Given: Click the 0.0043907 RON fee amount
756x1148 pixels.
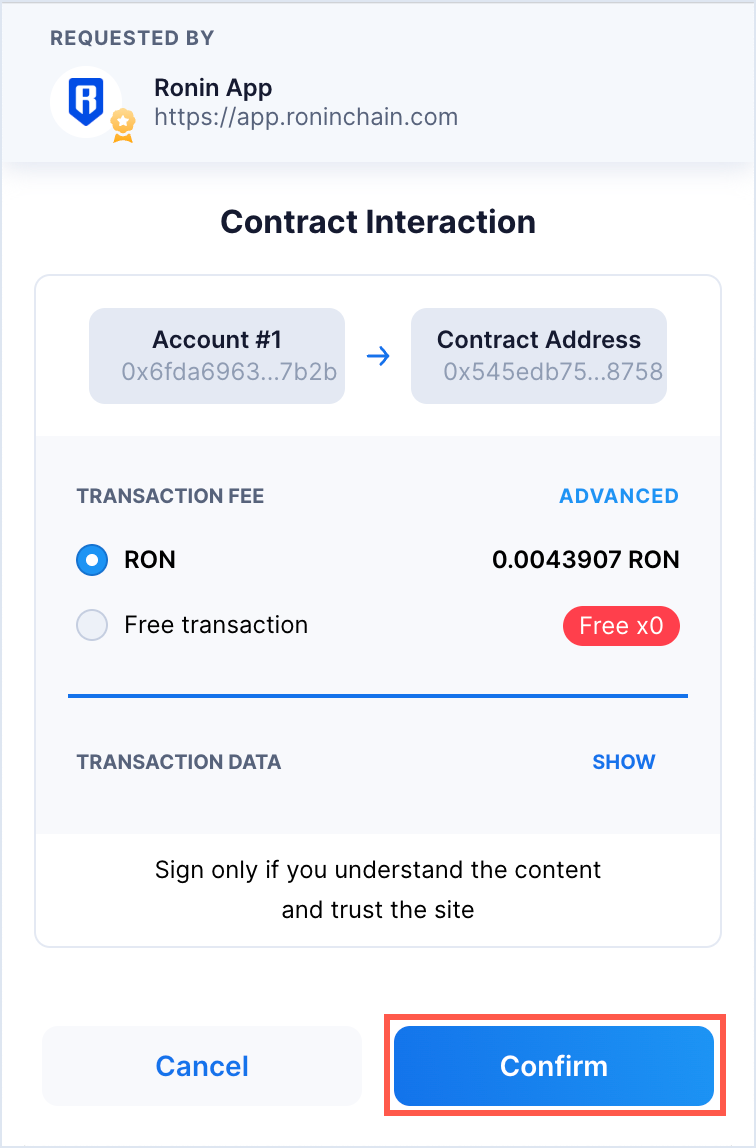Looking at the screenshot, I should 585,560.
